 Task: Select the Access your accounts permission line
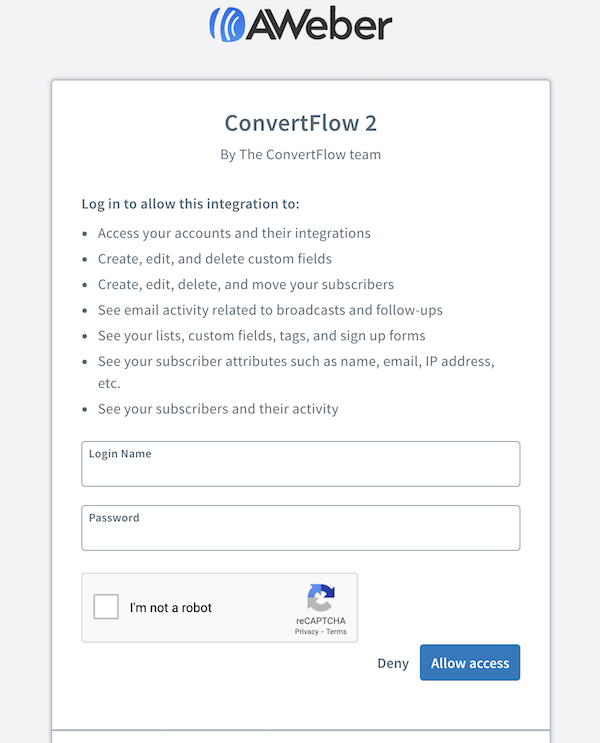[234, 233]
